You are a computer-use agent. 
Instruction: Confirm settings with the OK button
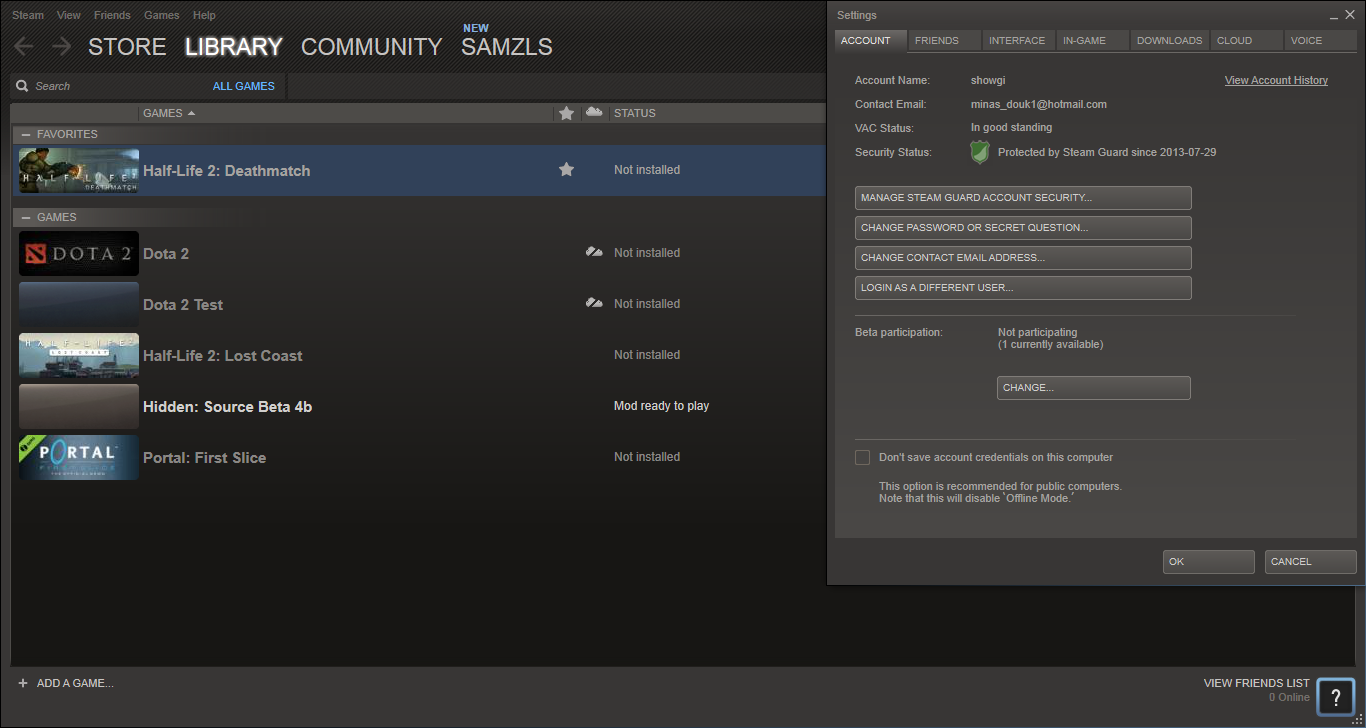point(1209,562)
